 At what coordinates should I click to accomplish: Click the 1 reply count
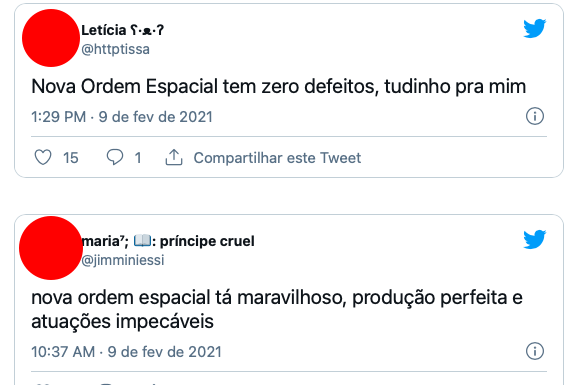click(x=138, y=158)
